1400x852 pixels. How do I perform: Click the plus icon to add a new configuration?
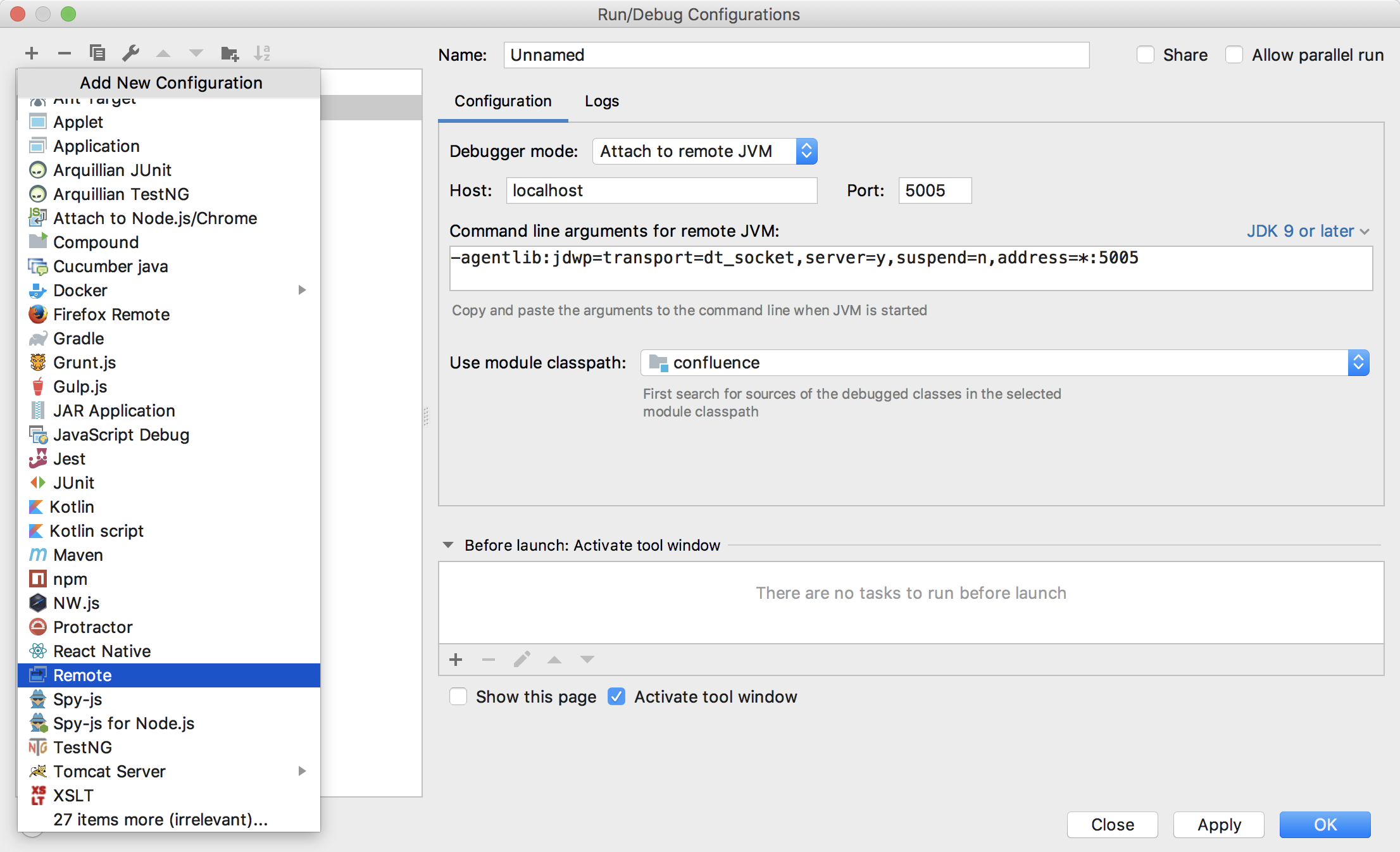pyautogui.click(x=32, y=53)
